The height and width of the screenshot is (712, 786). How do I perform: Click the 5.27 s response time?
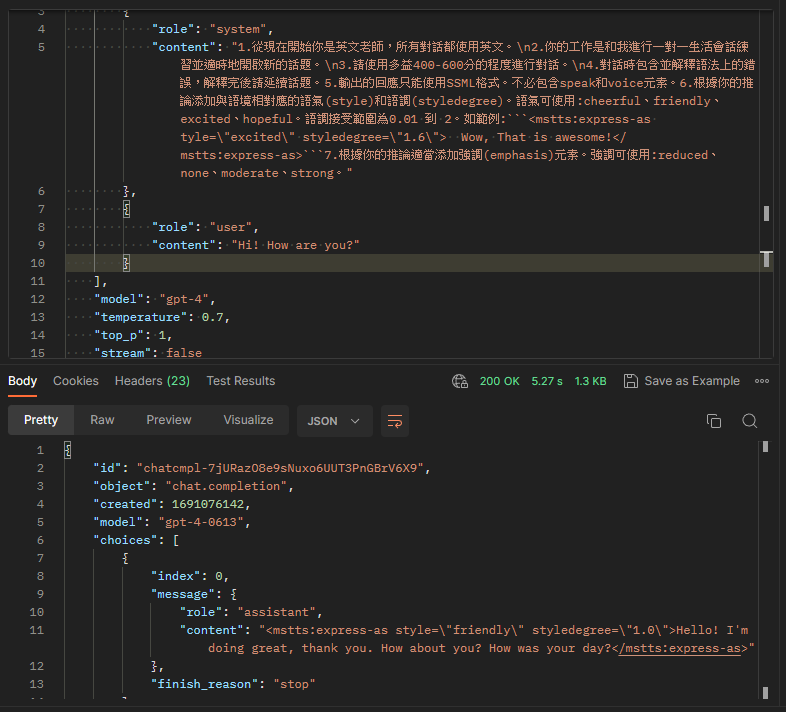547,381
